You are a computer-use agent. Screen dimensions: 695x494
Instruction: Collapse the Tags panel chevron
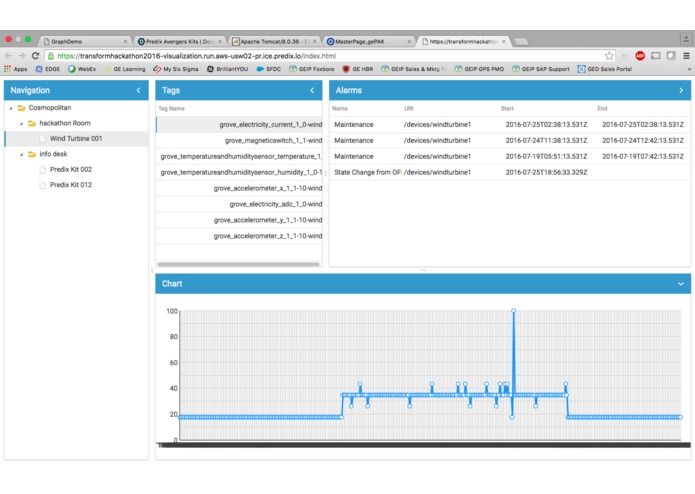[312, 90]
